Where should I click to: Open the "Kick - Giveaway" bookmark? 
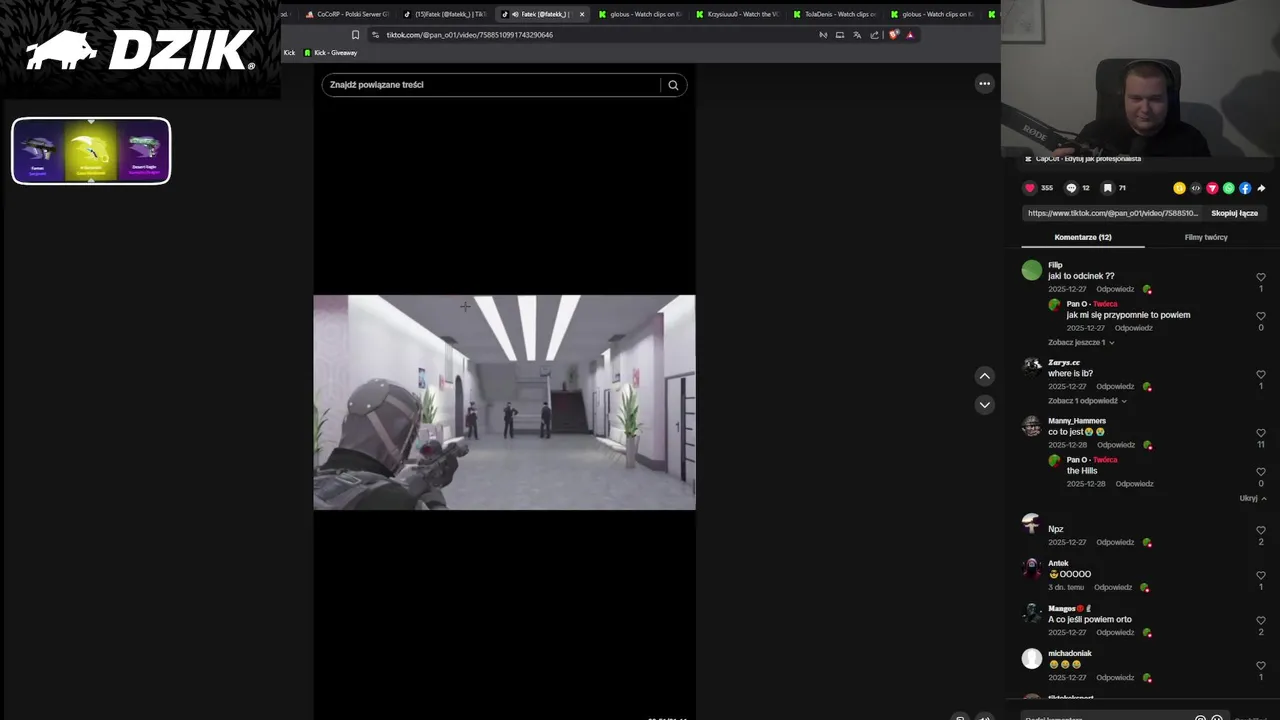click(330, 52)
